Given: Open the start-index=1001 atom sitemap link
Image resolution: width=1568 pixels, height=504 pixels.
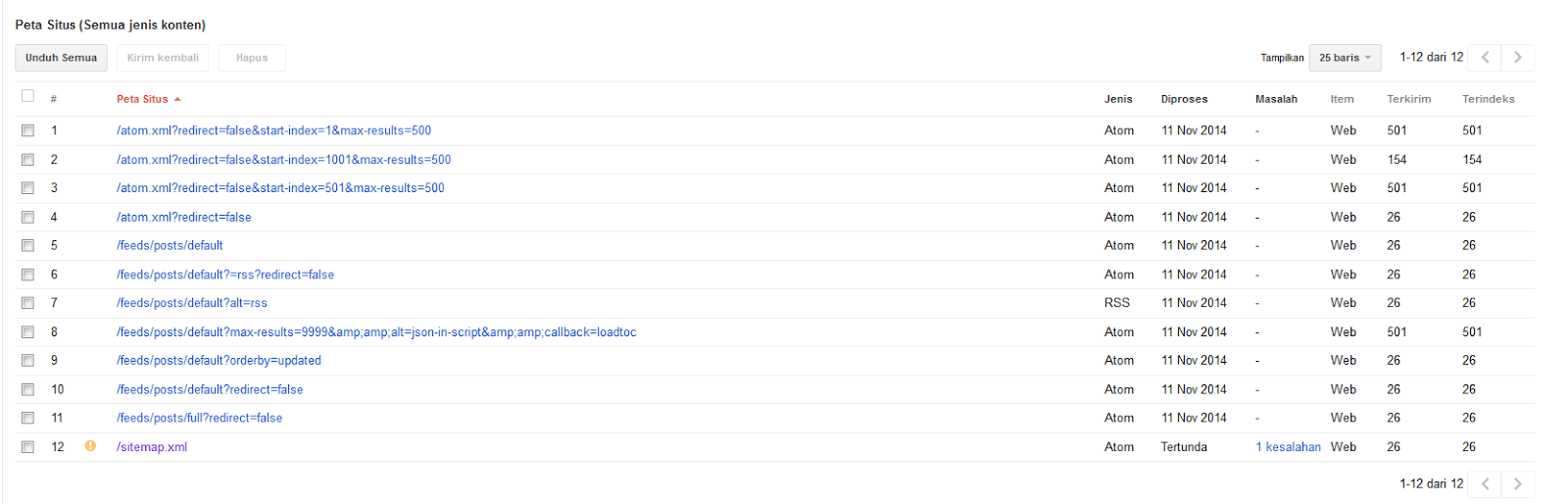Looking at the screenshot, I should [283, 160].
